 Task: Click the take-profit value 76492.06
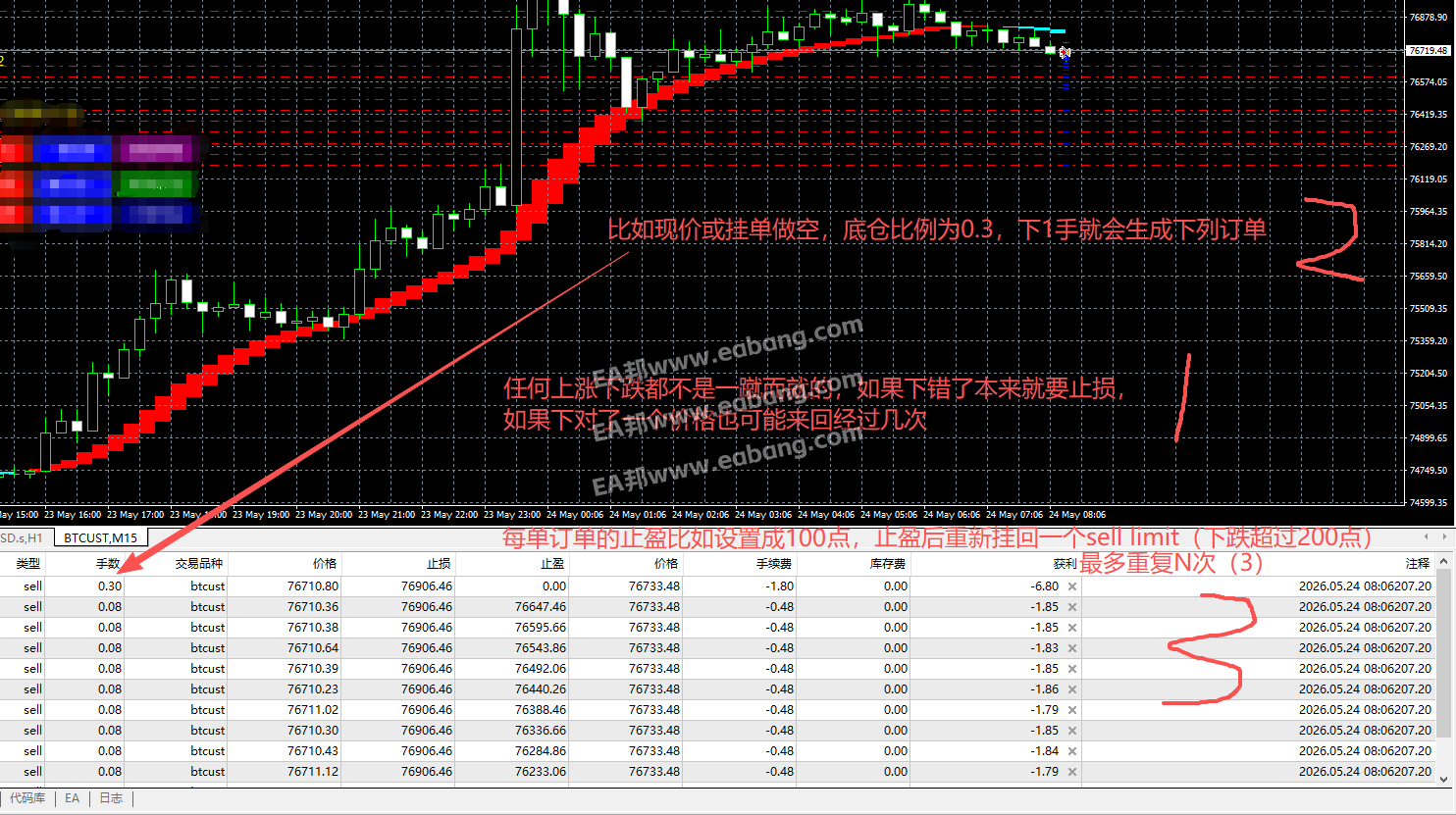(x=541, y=669)
